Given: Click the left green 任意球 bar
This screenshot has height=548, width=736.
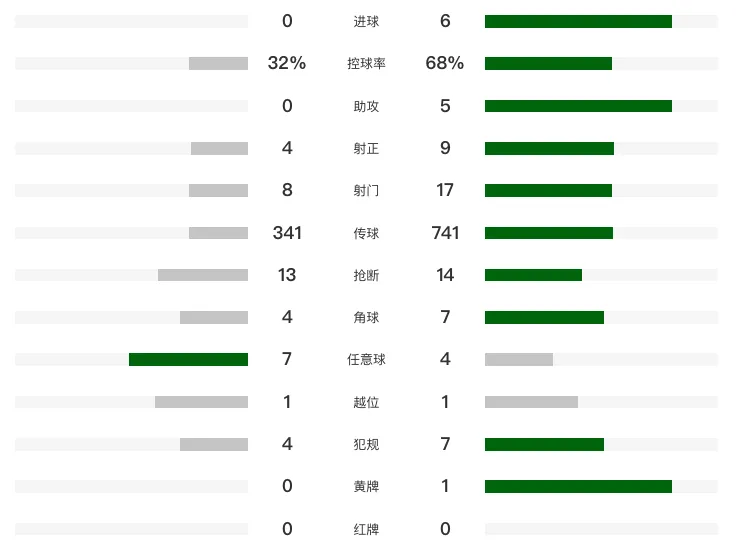Looking at the screenshot, I should coord(188,360).
